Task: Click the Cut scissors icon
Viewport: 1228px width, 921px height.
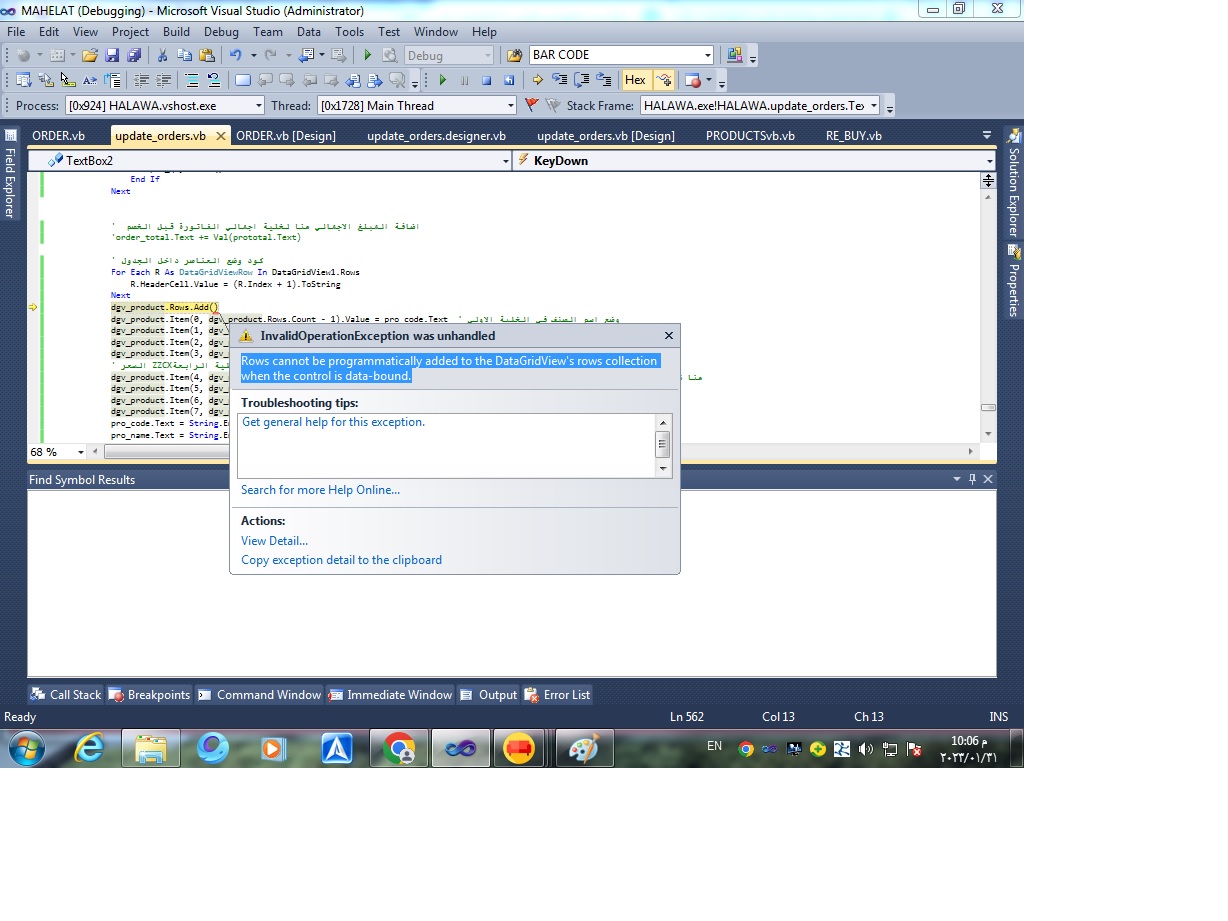Action: [x=163, y=55]
